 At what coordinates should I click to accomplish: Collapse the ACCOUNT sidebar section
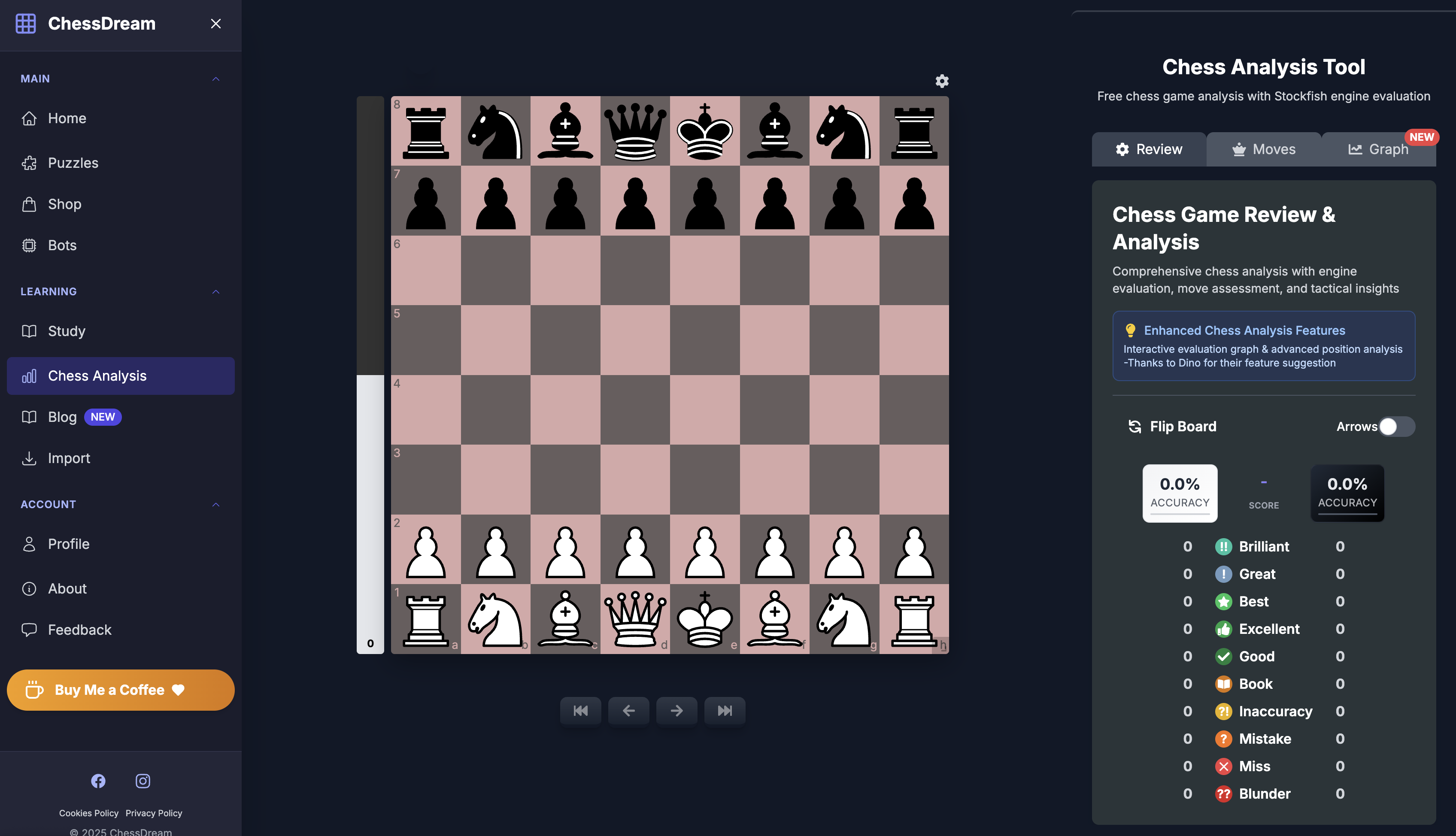click(216, 505)
